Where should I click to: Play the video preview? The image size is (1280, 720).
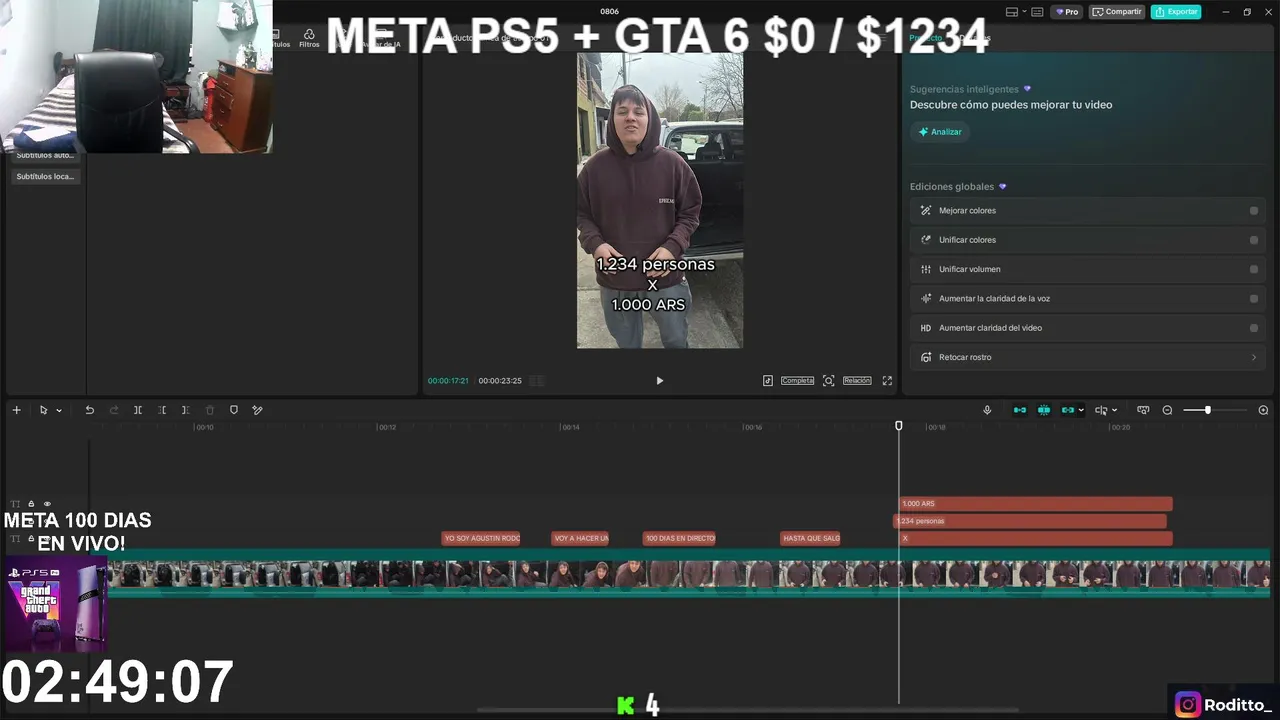coord(659,381)
